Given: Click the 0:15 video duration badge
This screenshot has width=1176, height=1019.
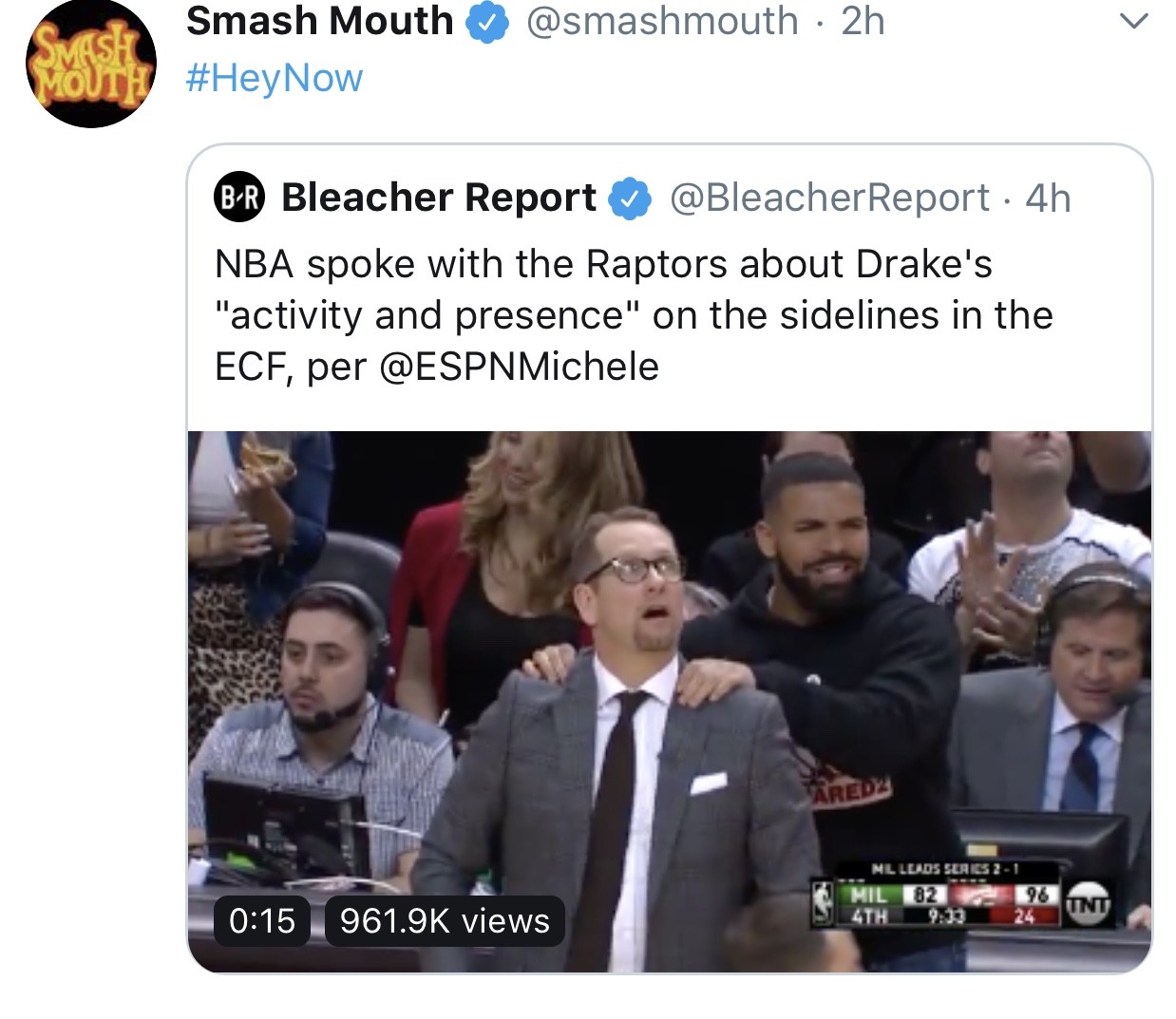Looking at the screenshot, I should 262,920.
